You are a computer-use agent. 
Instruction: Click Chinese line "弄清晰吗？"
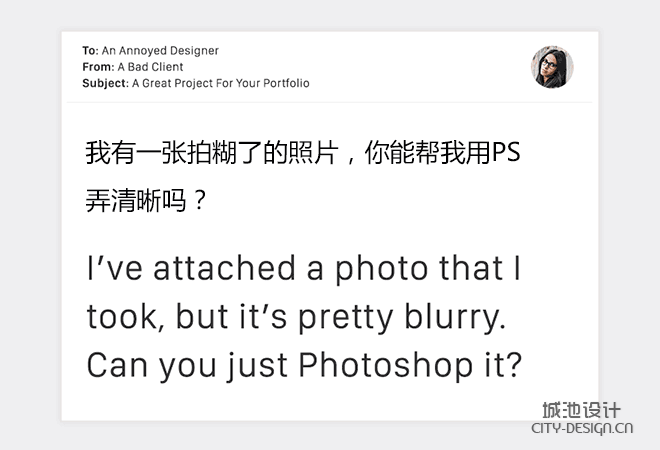pyautogui.click(x=146, y=201)
